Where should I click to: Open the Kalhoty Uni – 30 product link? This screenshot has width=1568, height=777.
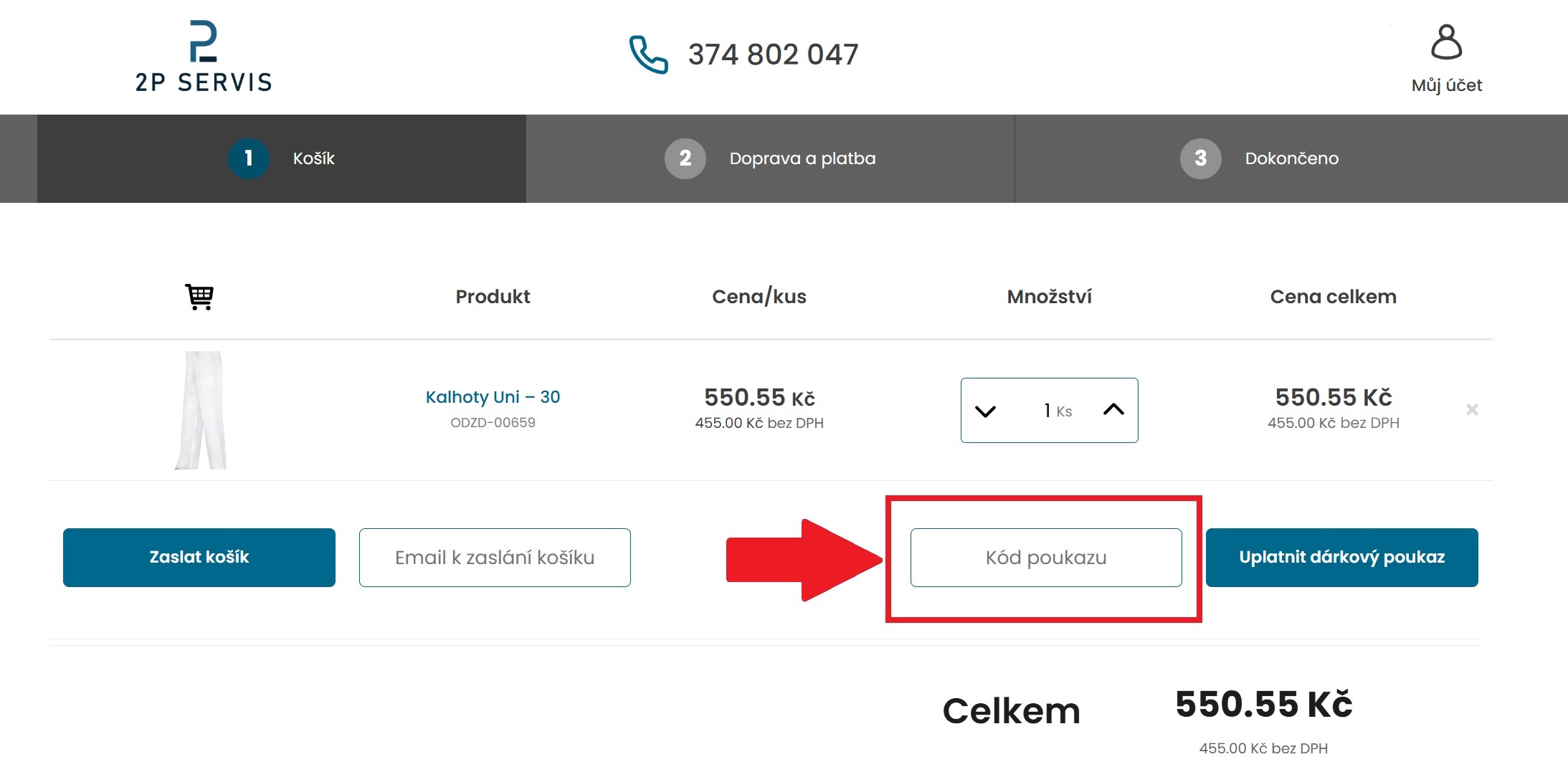click(x=493, y=396)
